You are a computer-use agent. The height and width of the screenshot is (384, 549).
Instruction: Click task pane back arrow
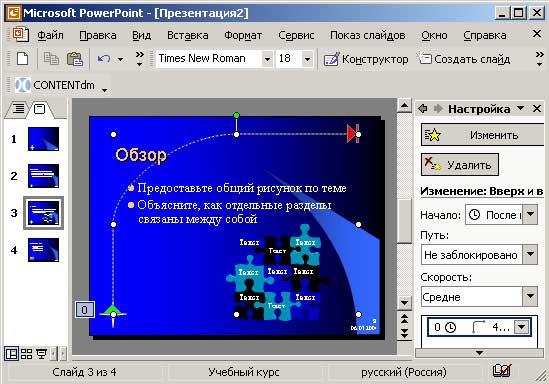(423, 109)
